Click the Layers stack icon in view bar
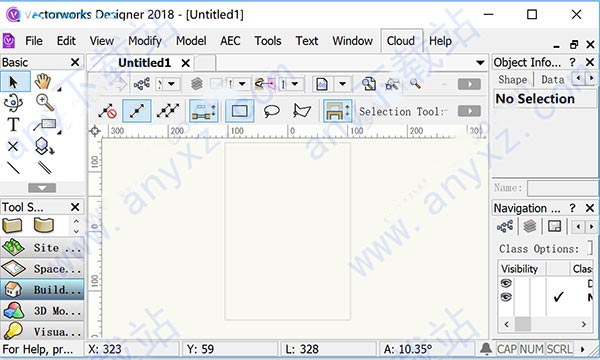This screenshot has width=600, height=360. (x=197, y=84)
